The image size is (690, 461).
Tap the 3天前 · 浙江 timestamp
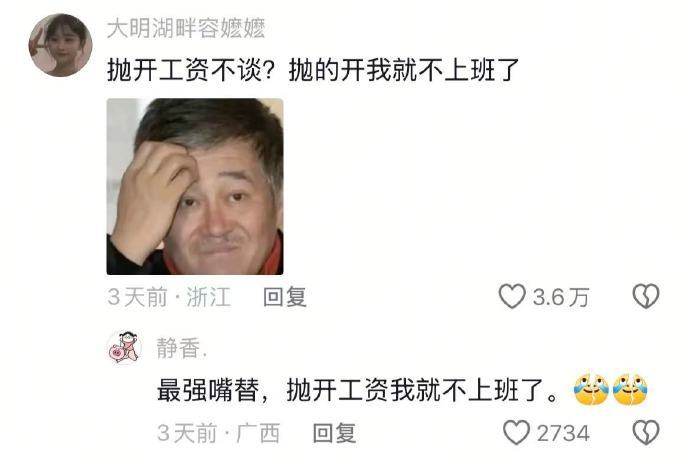(169, 296)
